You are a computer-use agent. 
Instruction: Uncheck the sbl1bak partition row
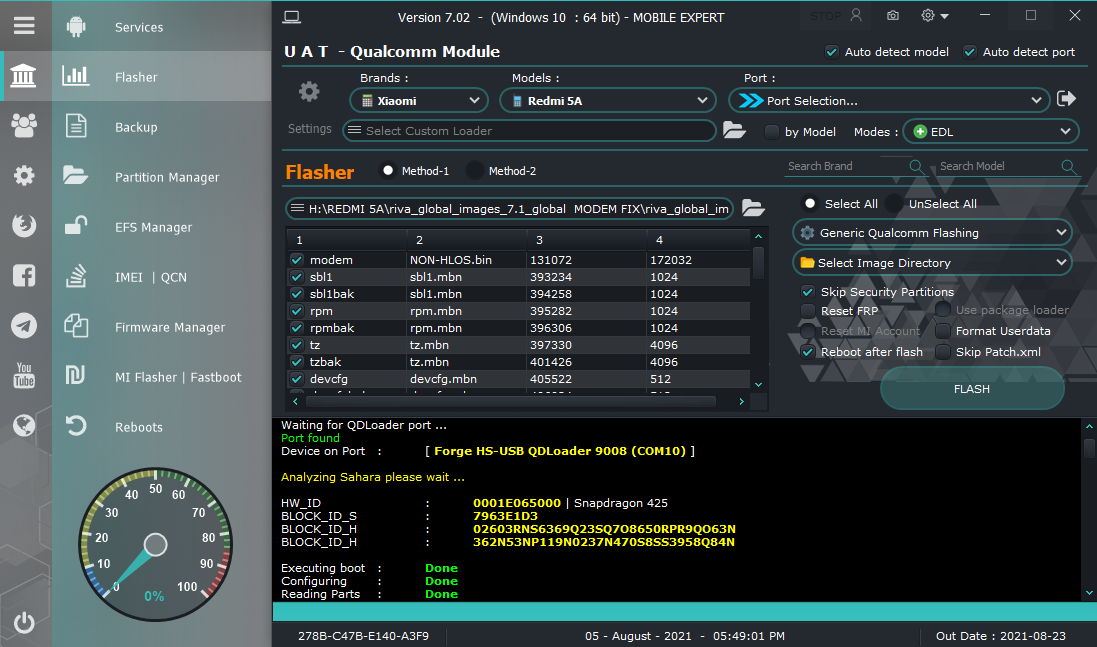pos(297,294)
